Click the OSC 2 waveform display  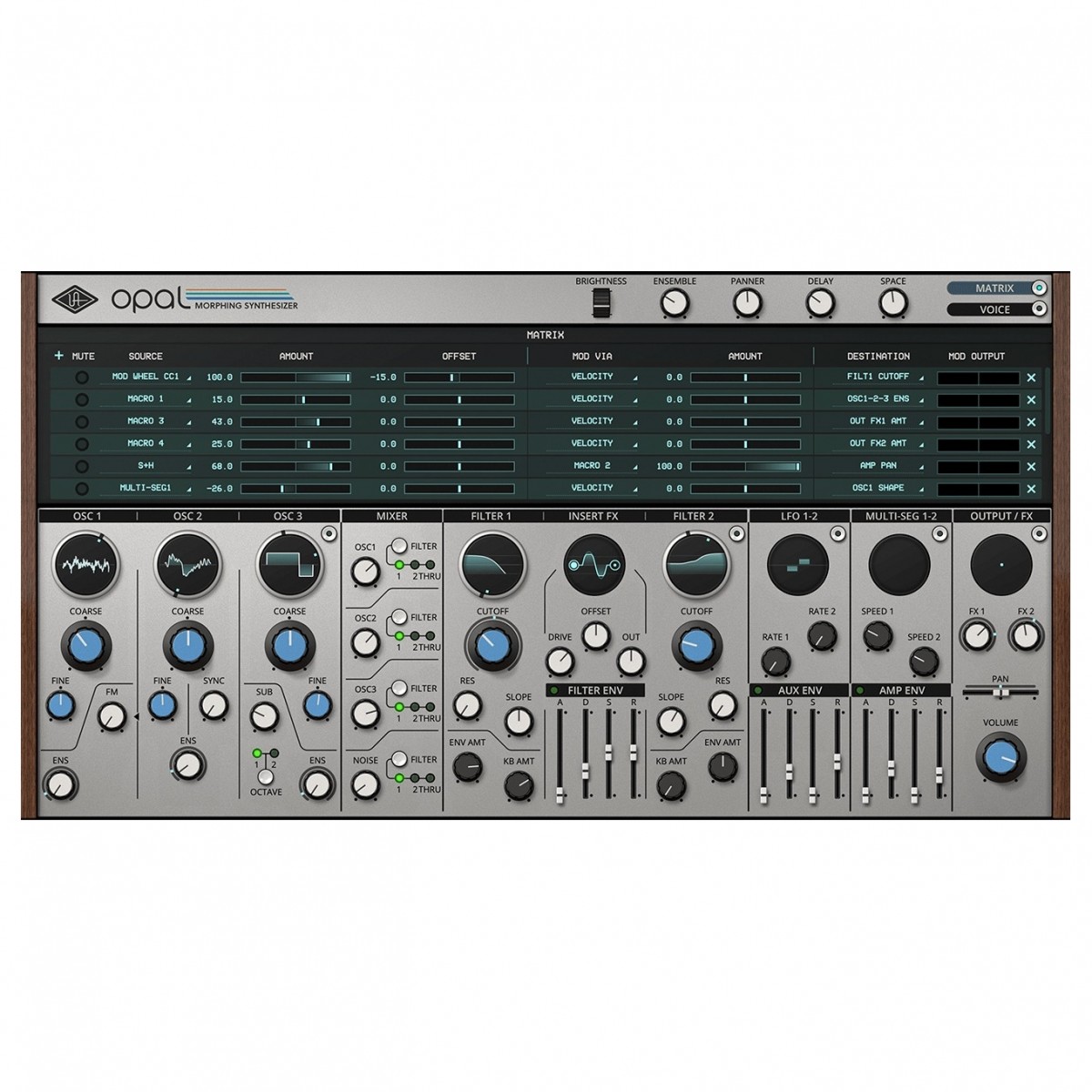[188, 564]
